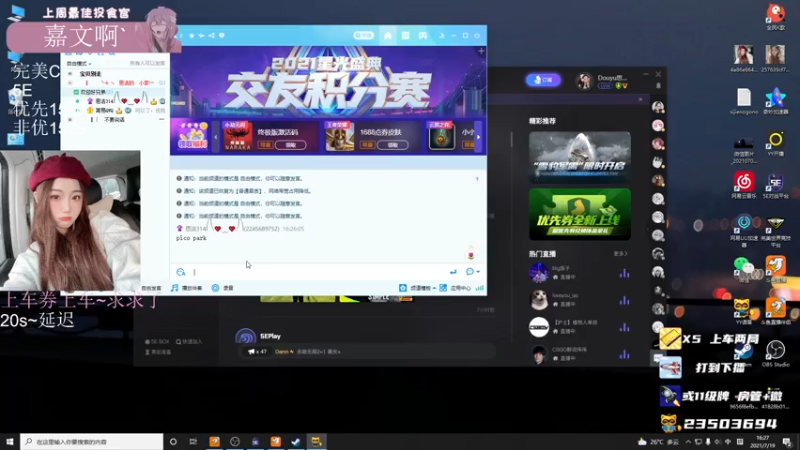800x450 pixels.
Task: Open the chat bubble dropdown arrow
Action: 478,272
